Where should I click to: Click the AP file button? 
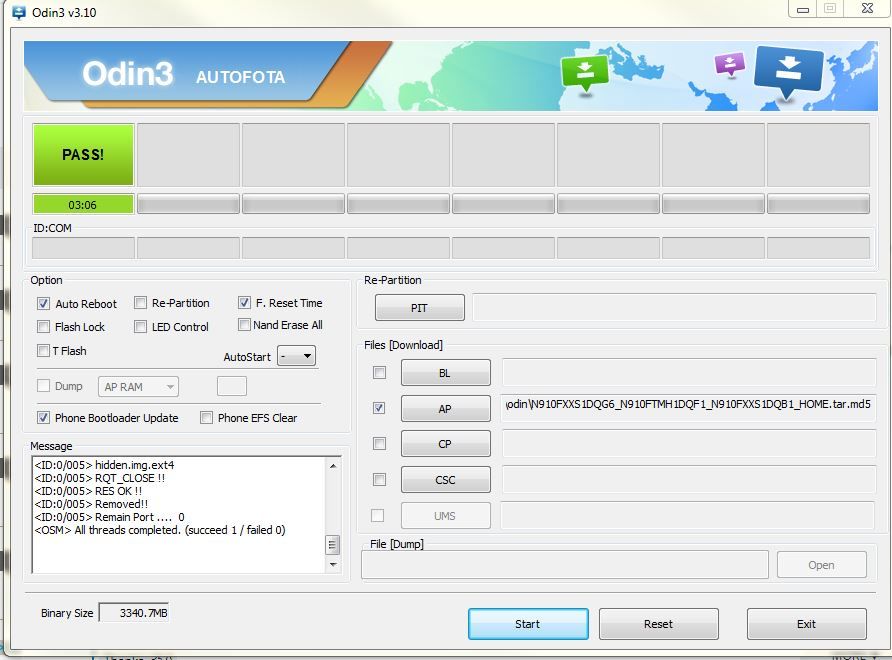tap(445, 409)
